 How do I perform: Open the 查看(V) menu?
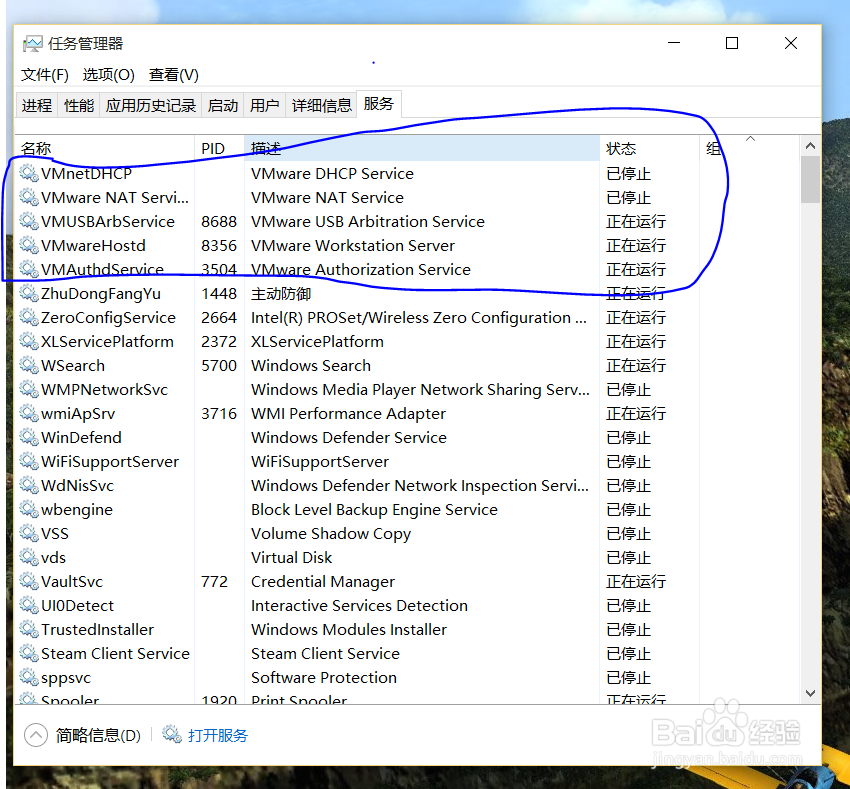click(174, 75)
